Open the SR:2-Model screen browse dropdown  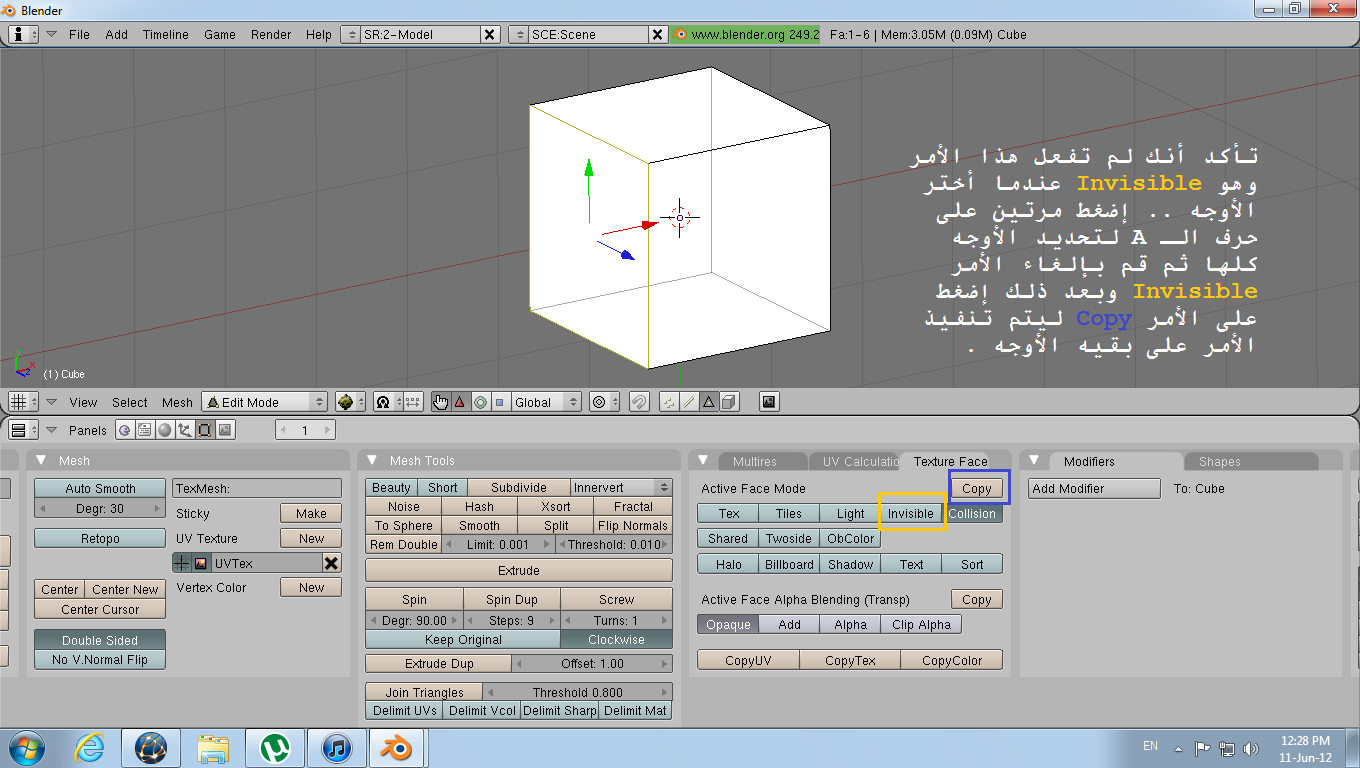point(350,34)
